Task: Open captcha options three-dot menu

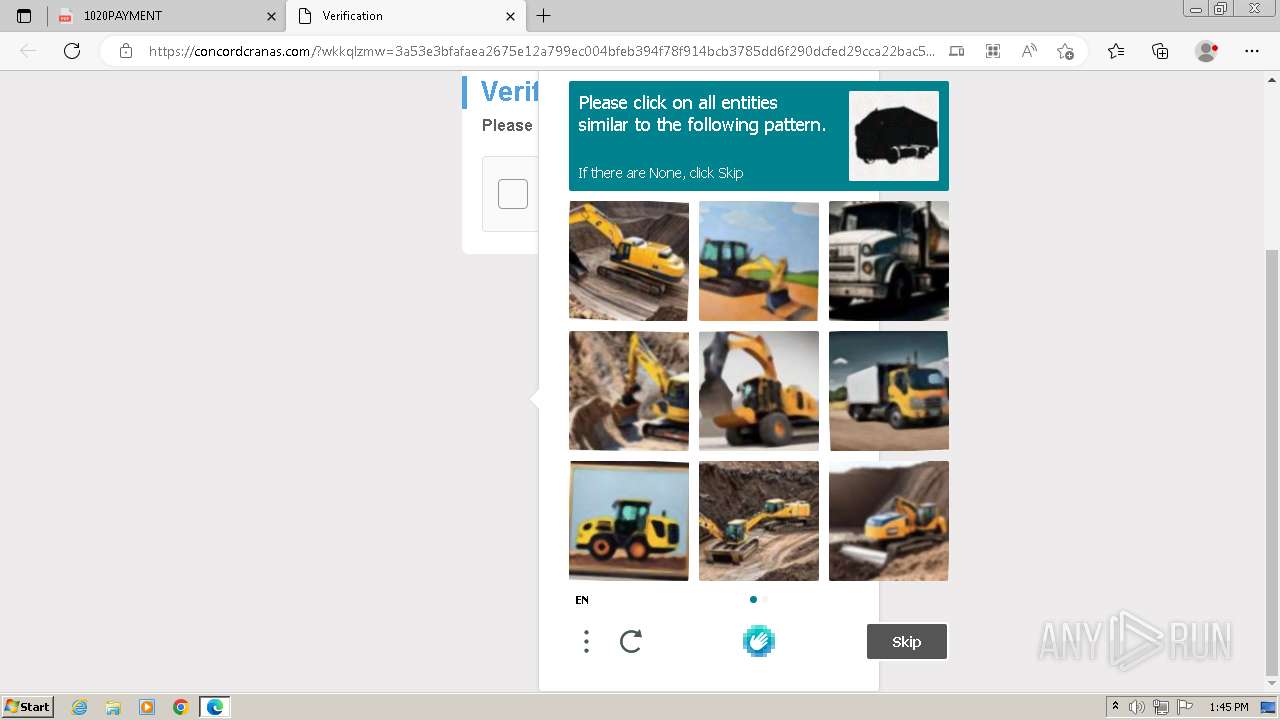Action: coord(586,642)
